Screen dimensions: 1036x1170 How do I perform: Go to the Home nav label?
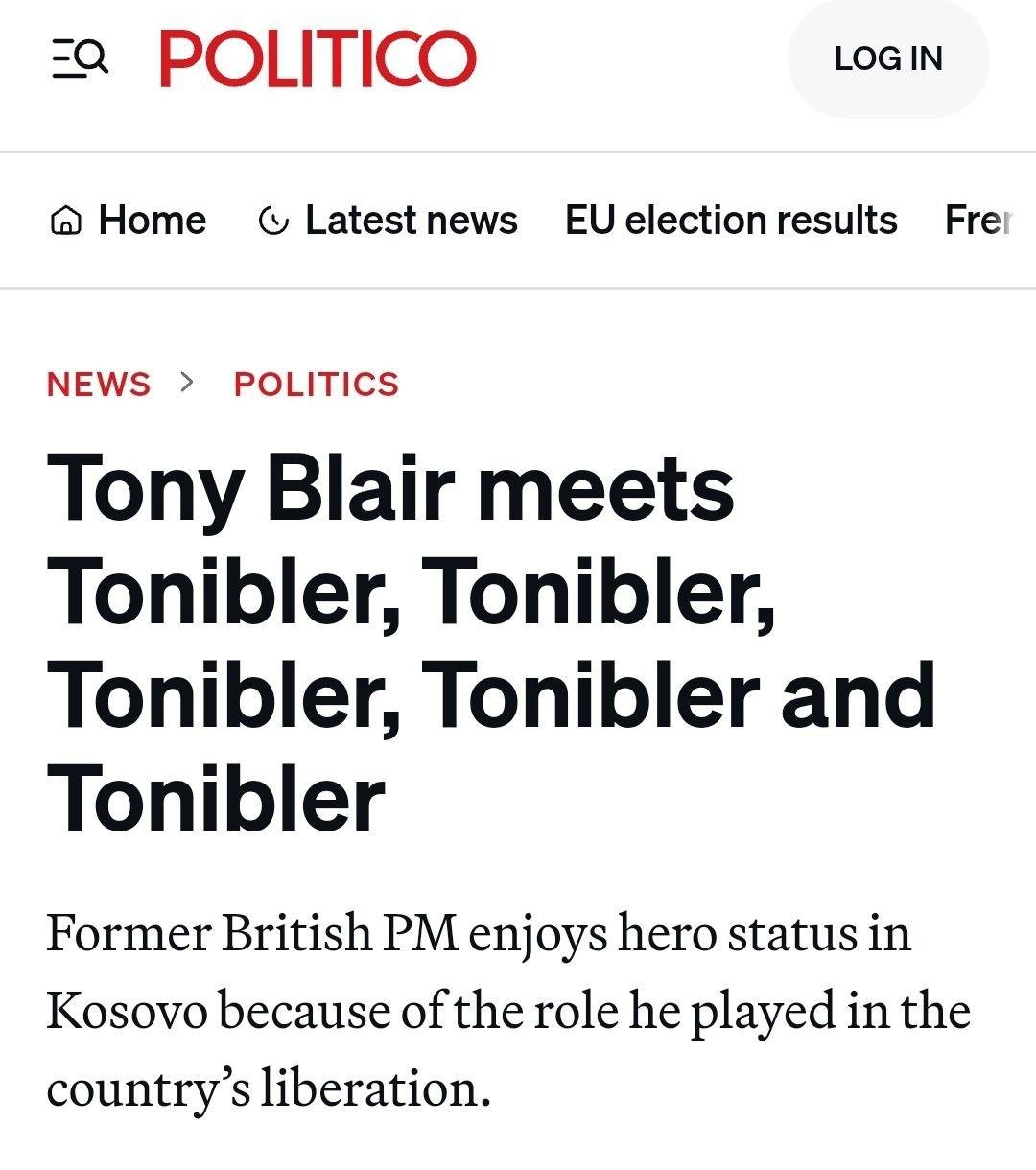click(x=153, y=221)
